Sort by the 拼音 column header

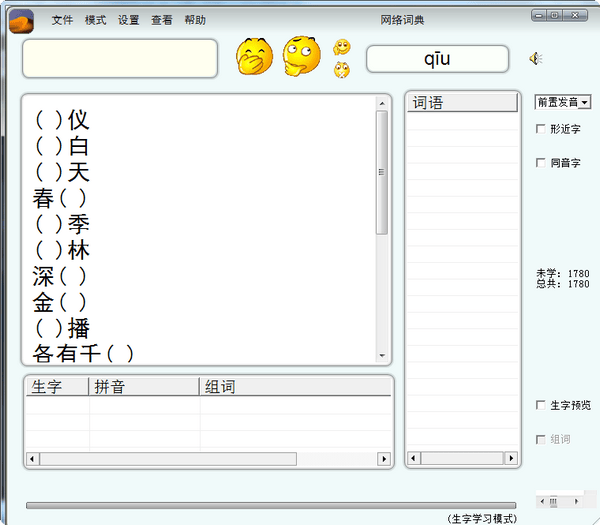[144, 387]
